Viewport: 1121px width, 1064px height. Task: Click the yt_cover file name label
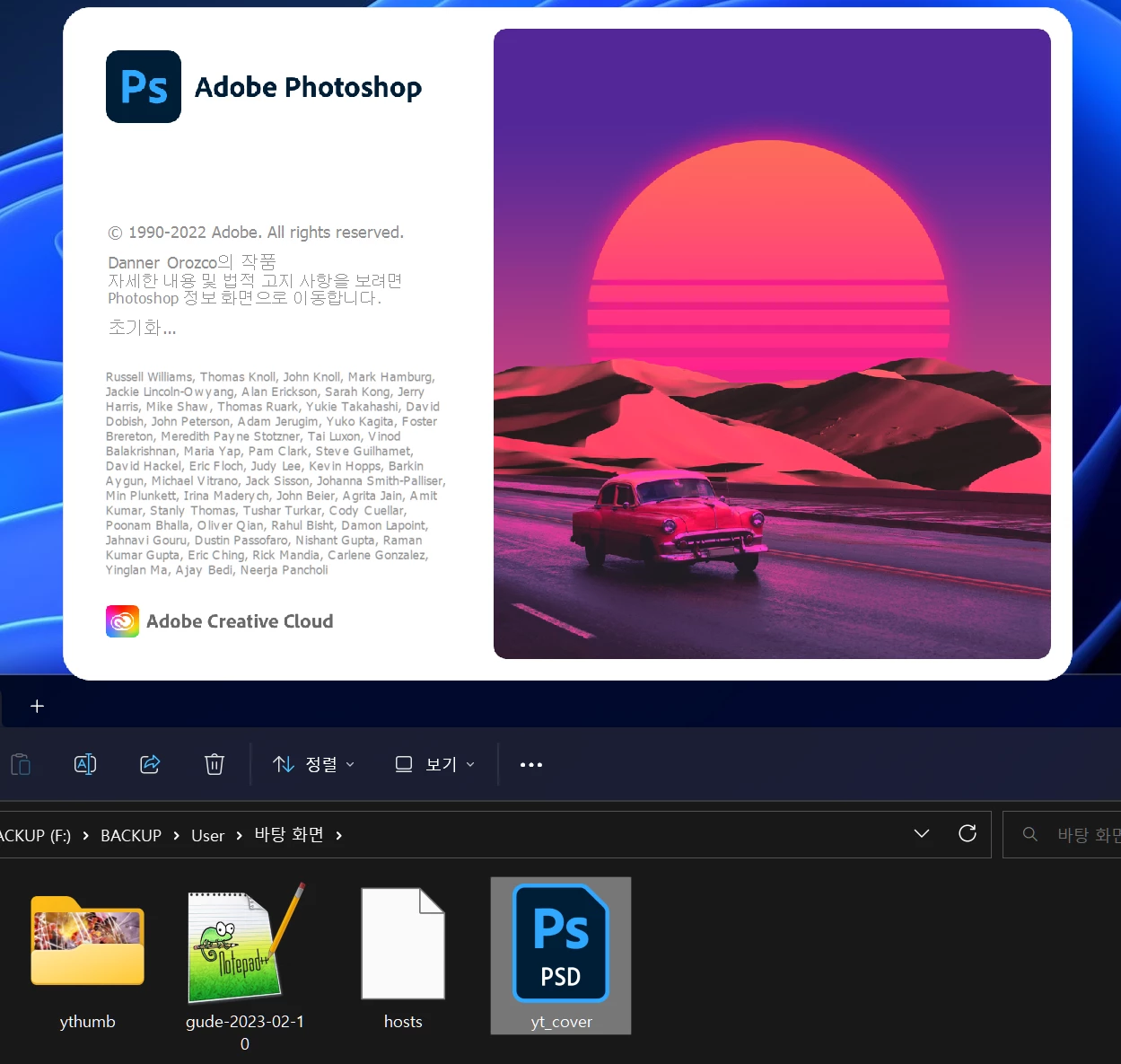click(561, 1022)
